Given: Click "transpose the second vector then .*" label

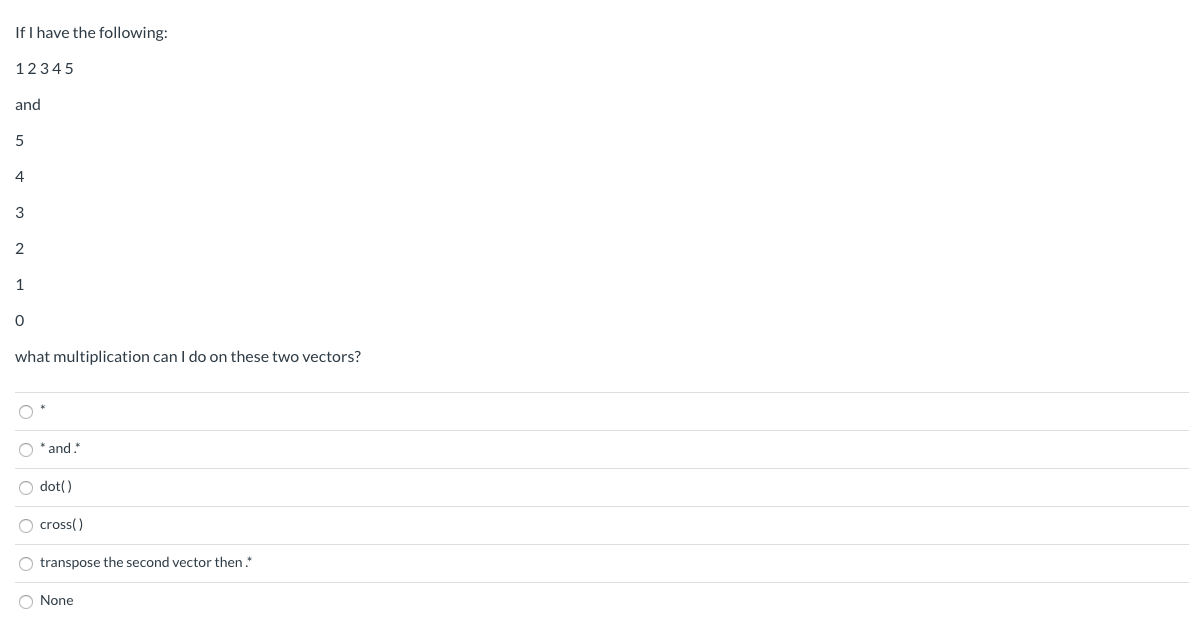Looking at the screenshot, I should coord(146,563).
